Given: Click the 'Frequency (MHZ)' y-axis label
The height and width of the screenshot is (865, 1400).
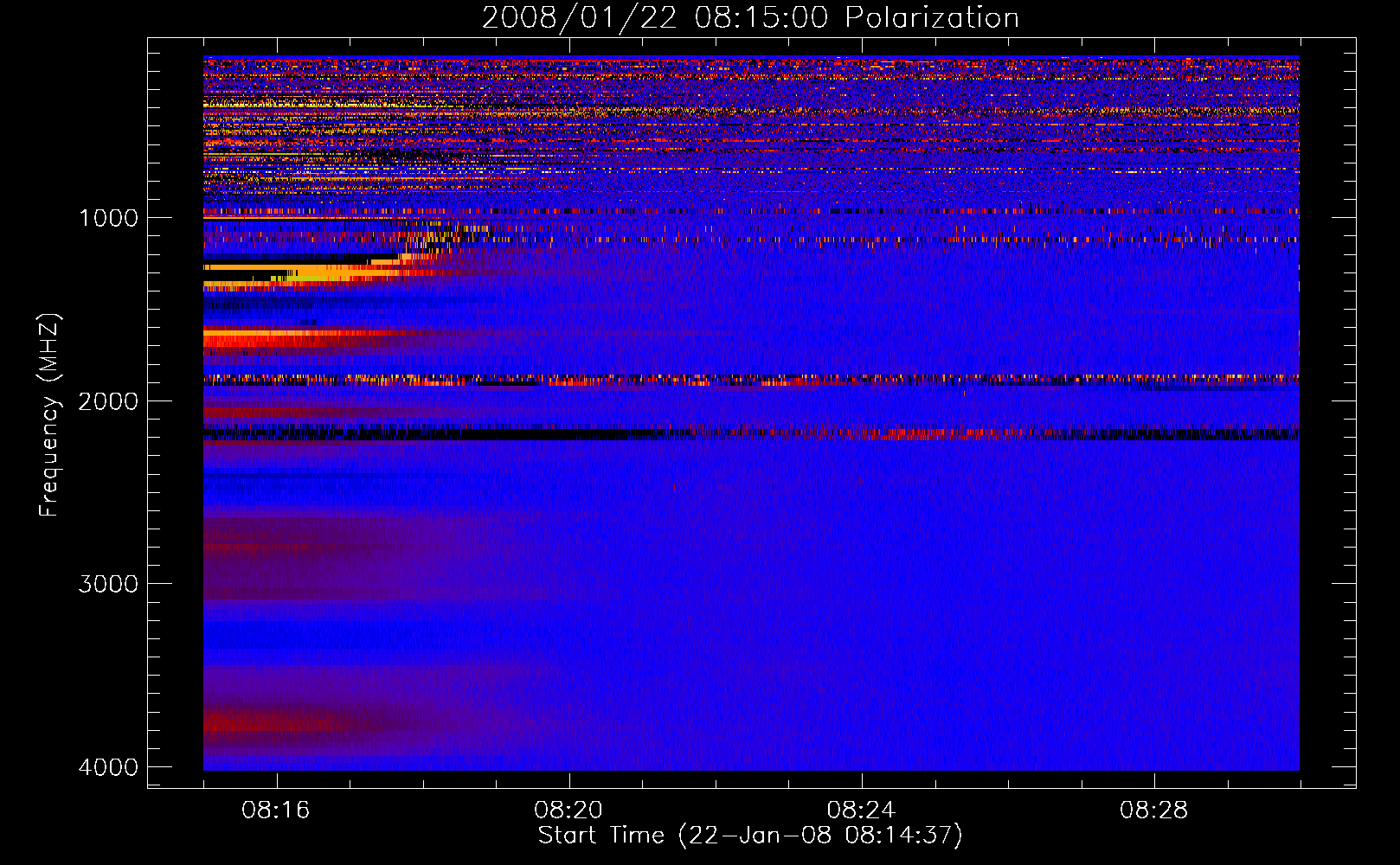Looking at the screenshot, I should point(49,415).
